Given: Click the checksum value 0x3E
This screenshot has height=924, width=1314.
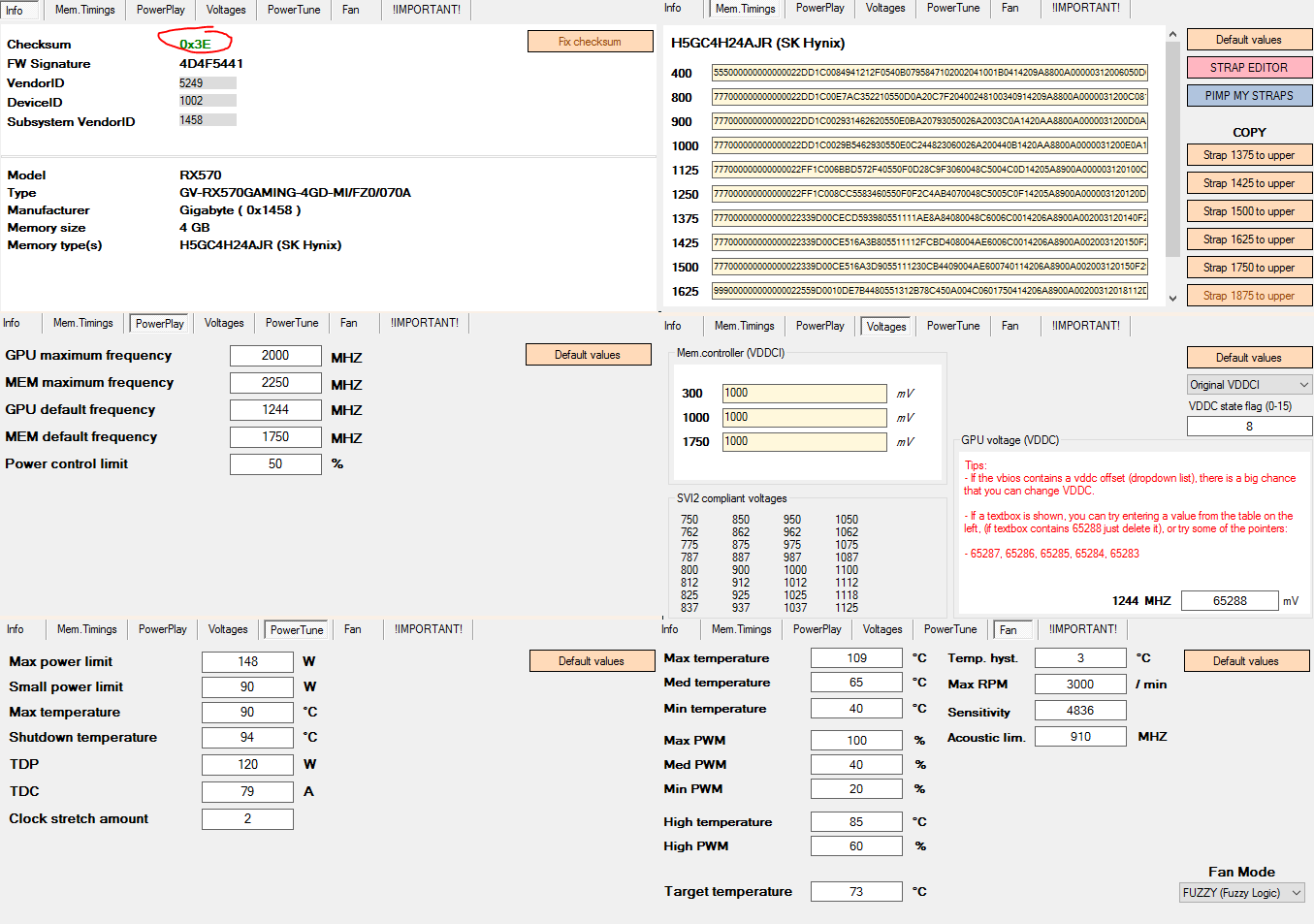Looking at the screenshot, I should point(195,45).
